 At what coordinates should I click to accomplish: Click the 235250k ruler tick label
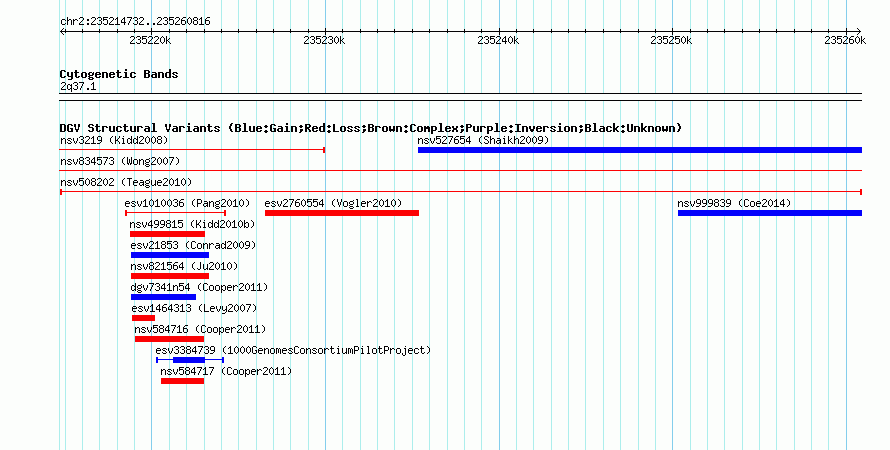point(671,40)
